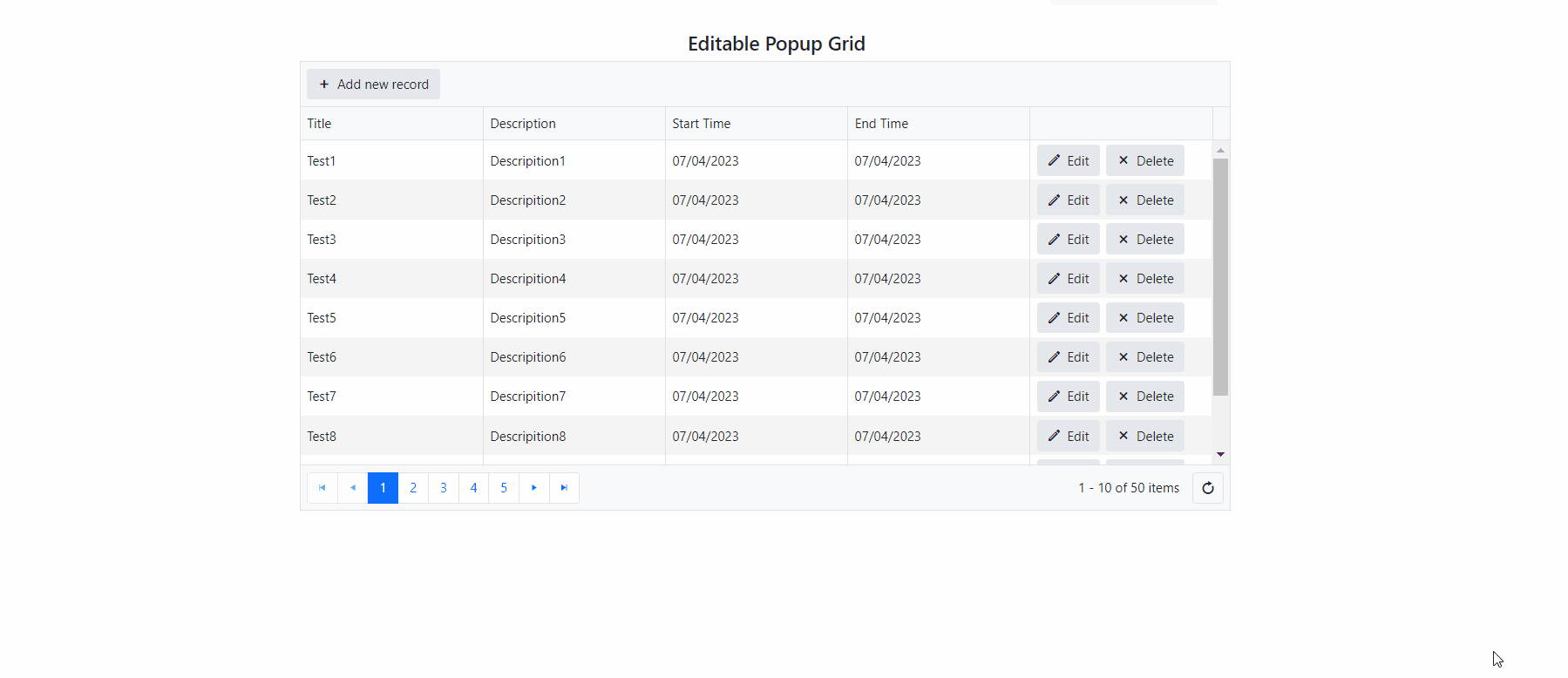Delete the Test1 row
The height and width of the screenshot is (678, 1568).
(x=1145, y=160)
